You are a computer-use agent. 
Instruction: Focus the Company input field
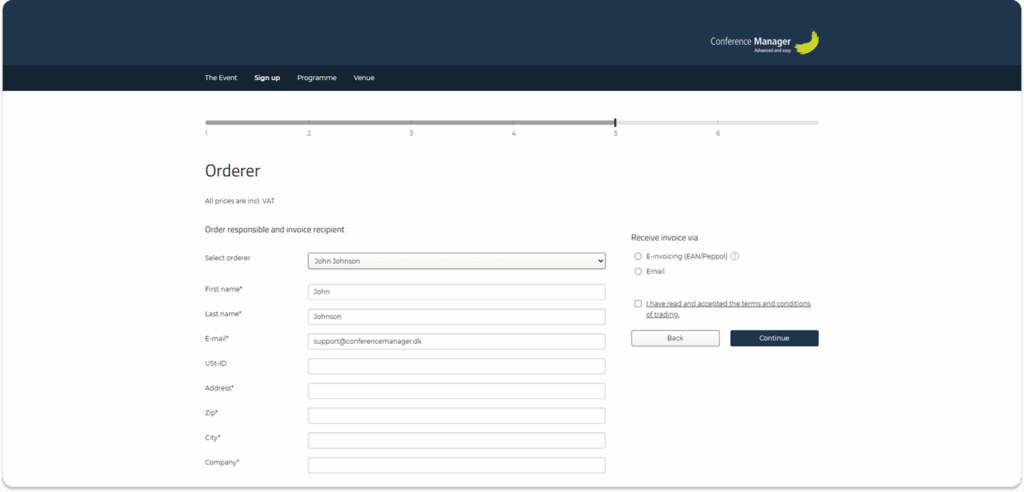(x=456, y=465)
